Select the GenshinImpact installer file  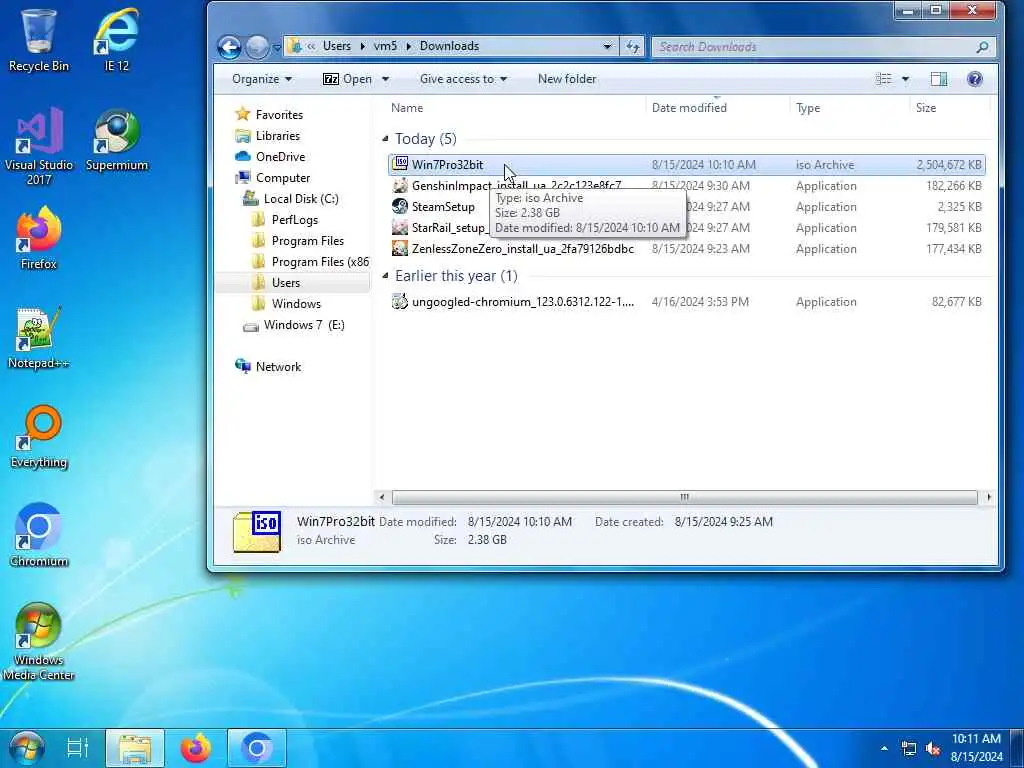tap(686, 185)
